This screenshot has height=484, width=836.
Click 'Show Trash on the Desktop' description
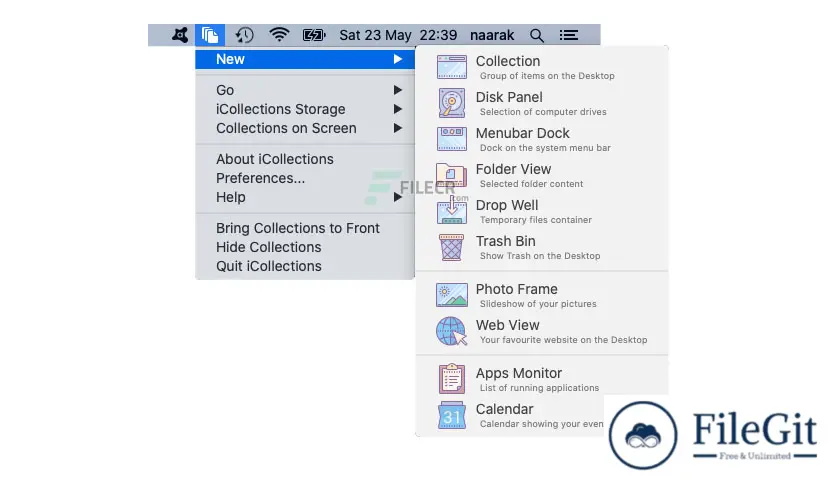point(540,256)
